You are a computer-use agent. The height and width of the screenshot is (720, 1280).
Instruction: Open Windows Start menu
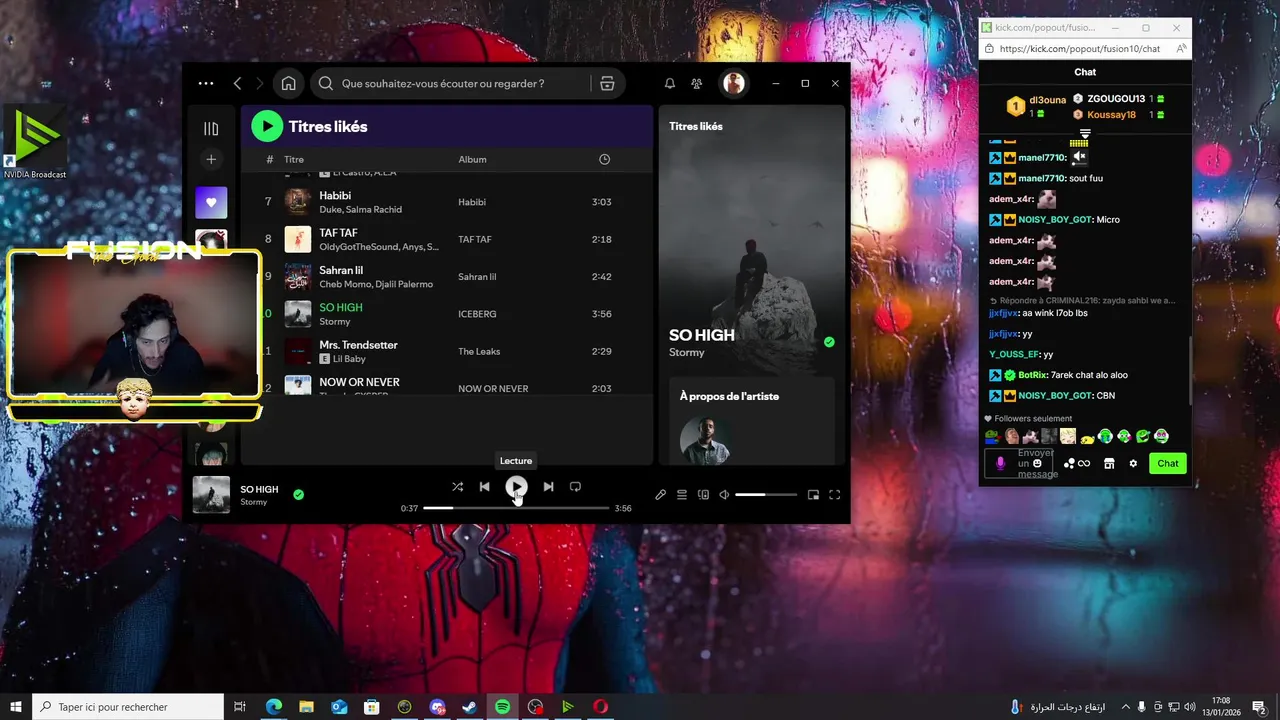pos(16,707)
